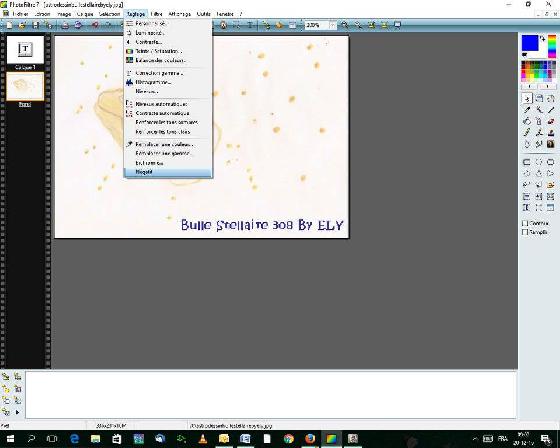This screenshot has height=448, width=560.
Task: Choose the rounded rectangle selection shape
Action: 551,162
